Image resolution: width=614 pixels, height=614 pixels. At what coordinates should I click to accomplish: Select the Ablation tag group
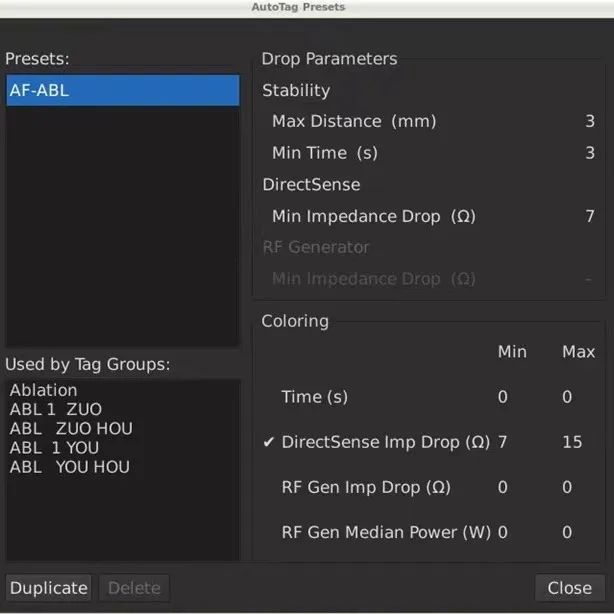(43, 390)
